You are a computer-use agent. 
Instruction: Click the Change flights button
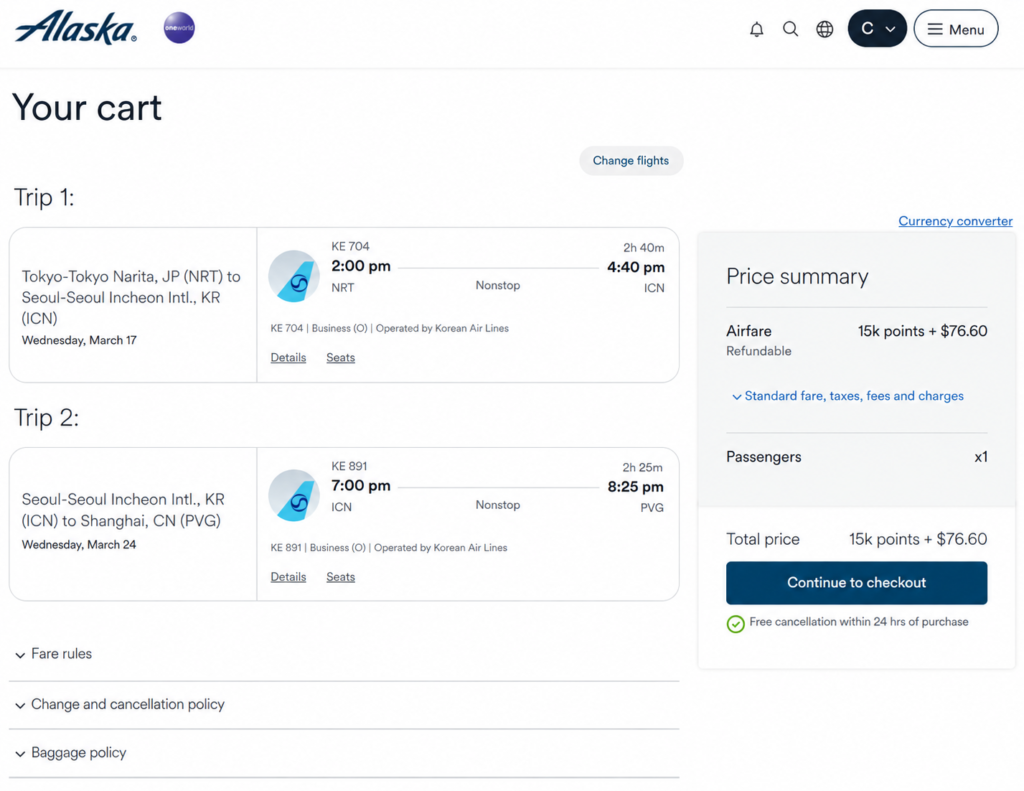click(631, 161)
